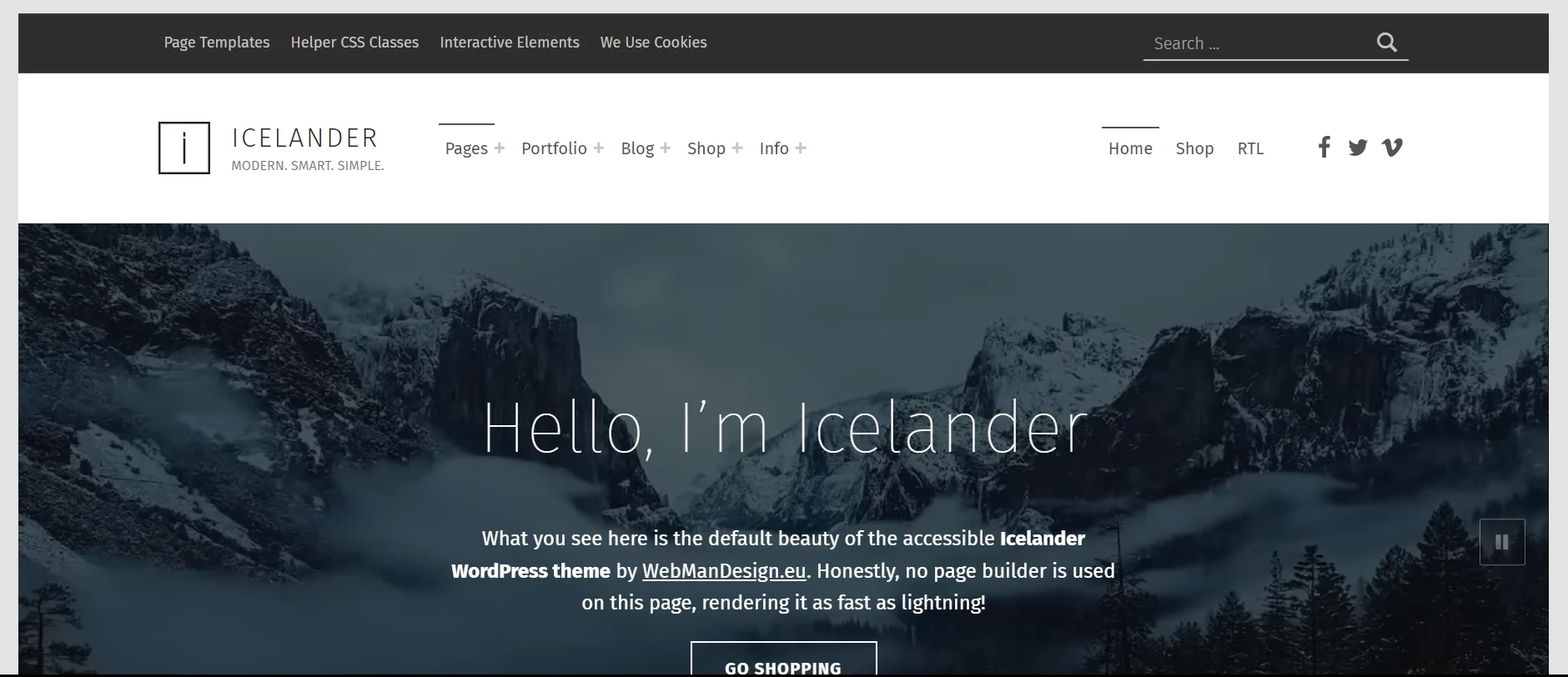Screen dimensions: 1568x677
Task: Open We Use Cookies link
Action: (653, 43)
